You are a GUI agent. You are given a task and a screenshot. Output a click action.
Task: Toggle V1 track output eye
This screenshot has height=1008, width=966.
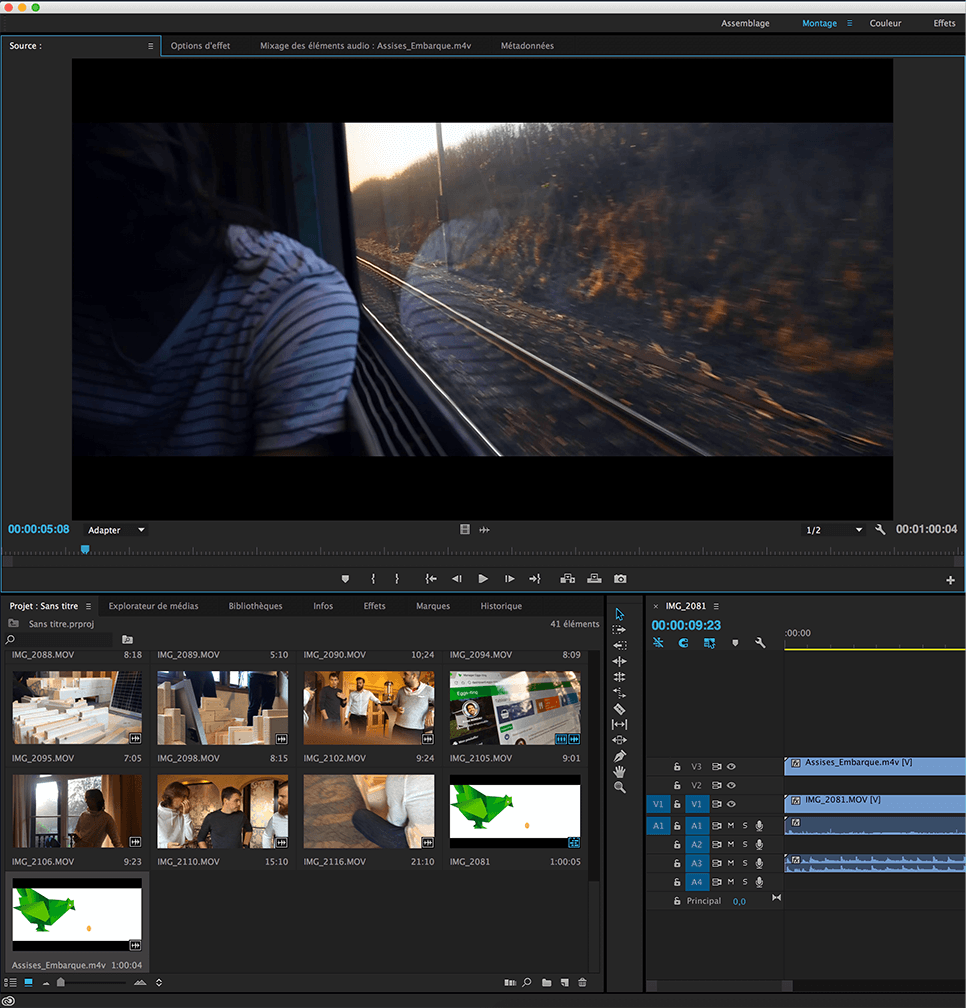coord(731,804)
